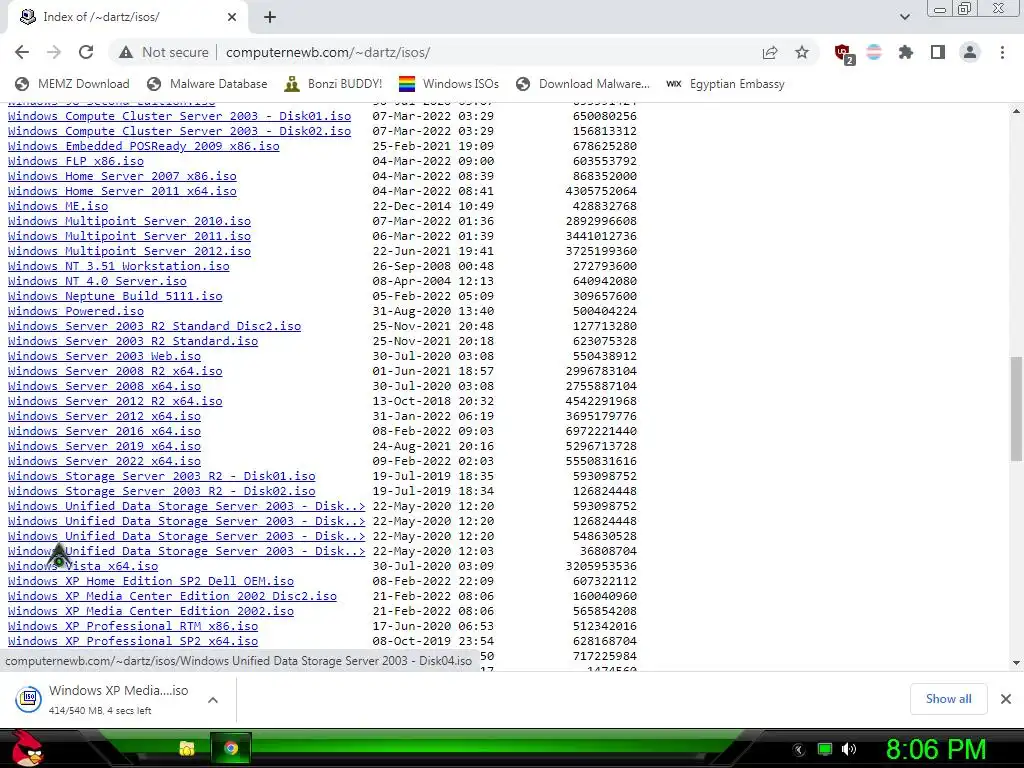Reload the page with the refresh icon
This screenshot has width=1024, height=768.
[x=86, y=52]
